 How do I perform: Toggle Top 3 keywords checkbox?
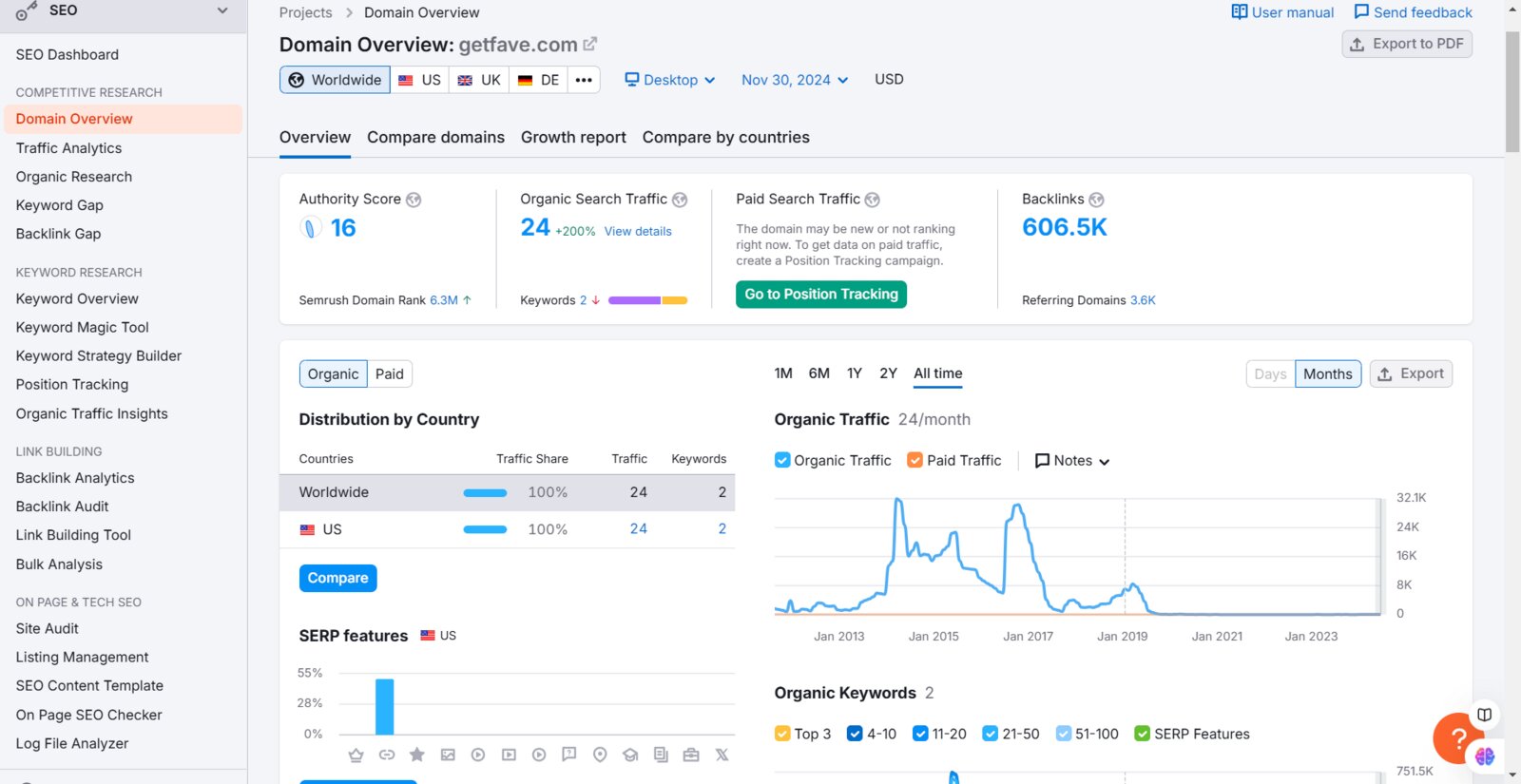pyautogui.click(x=782, y=734)
